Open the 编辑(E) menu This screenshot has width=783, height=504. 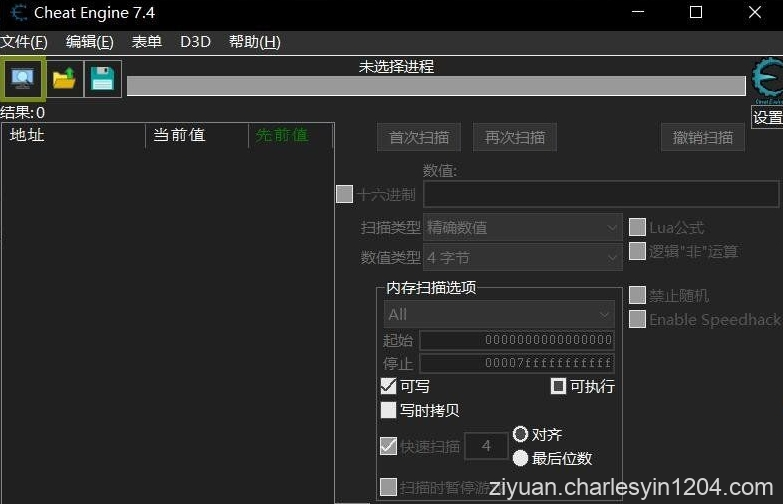90,42
